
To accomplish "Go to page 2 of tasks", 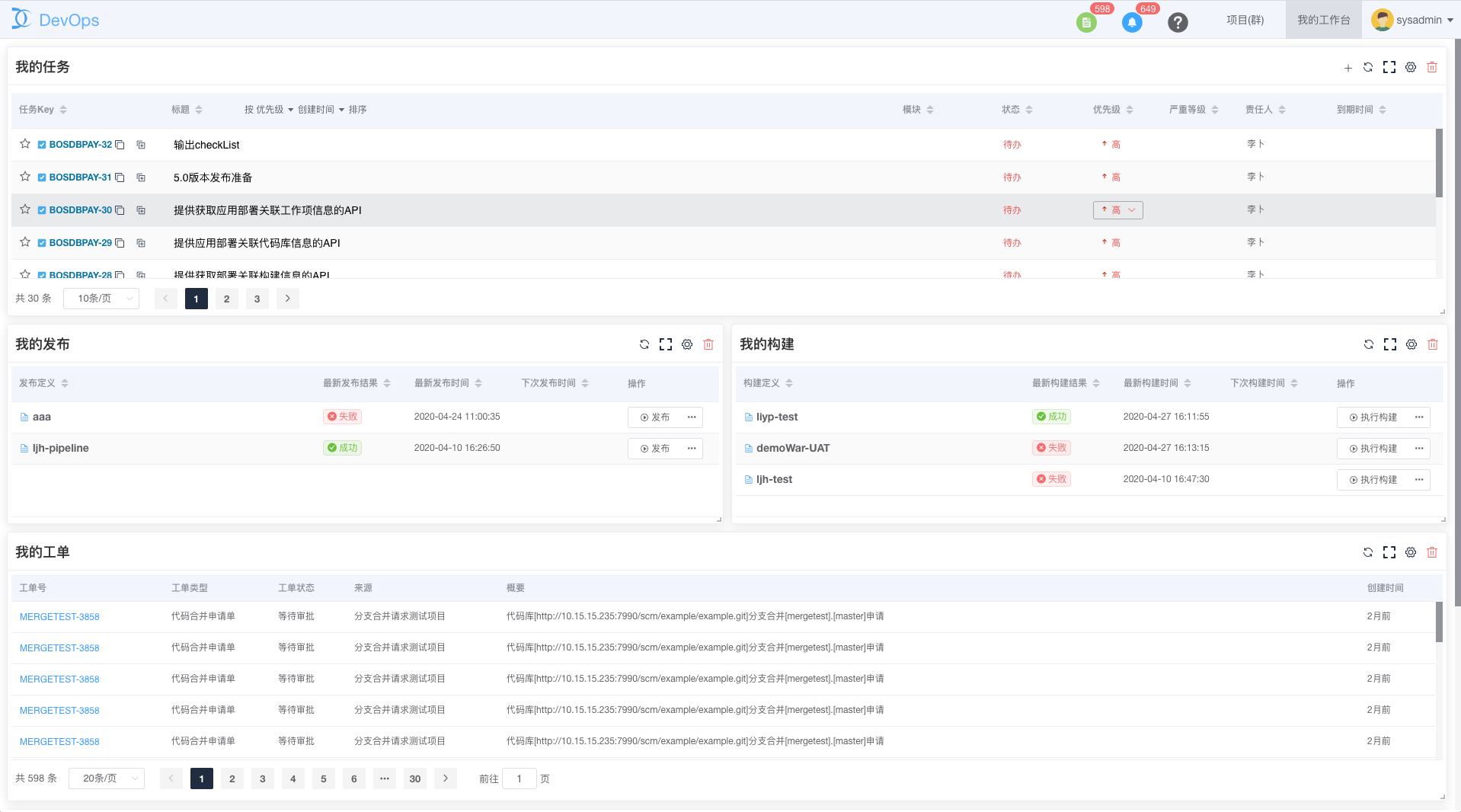I will (x=226, y=299).
